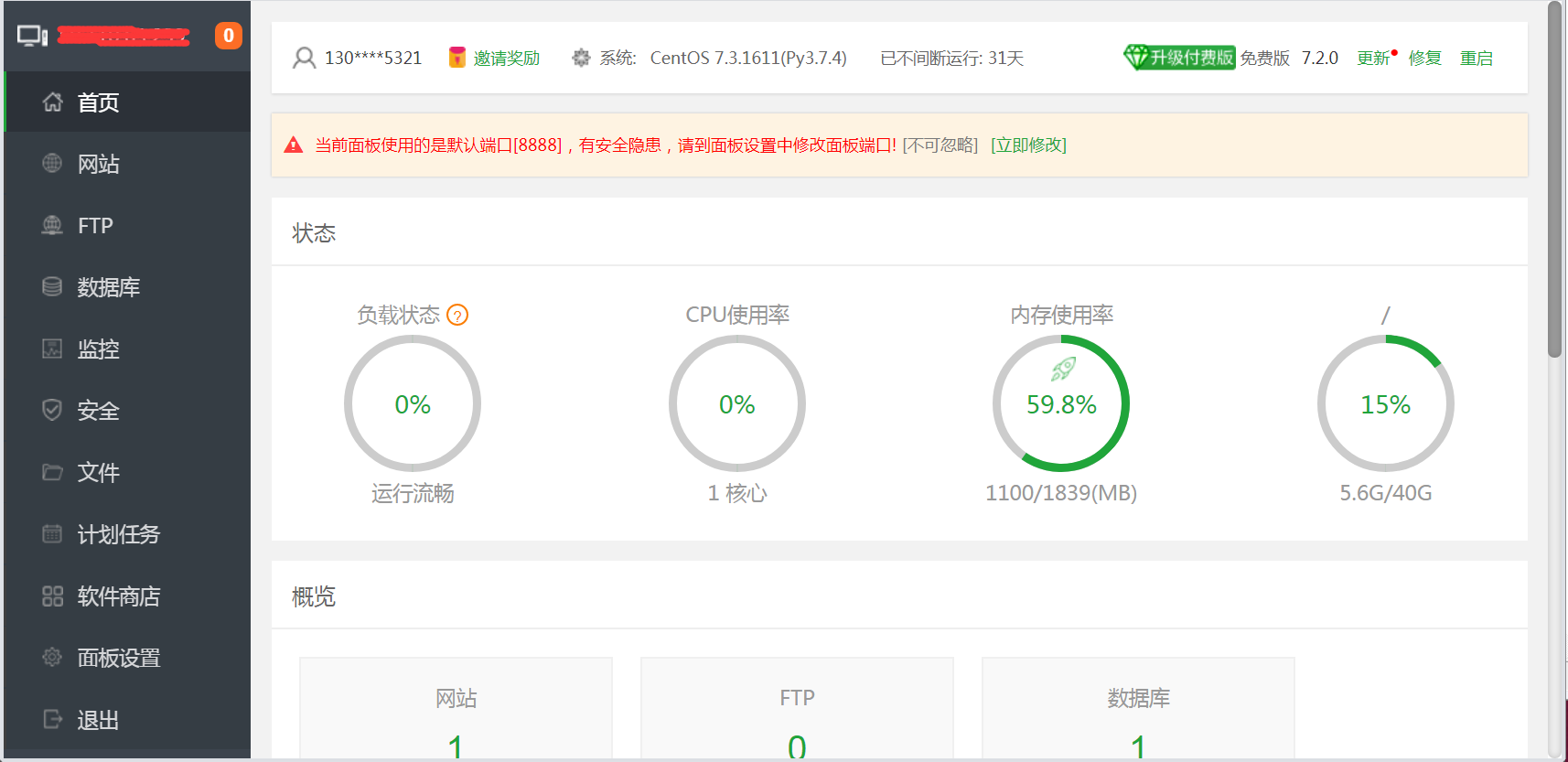Click the 1100/1839(MB) memory value
The height and width of the screenshot is (762, 1568).
coord(1061,493)
